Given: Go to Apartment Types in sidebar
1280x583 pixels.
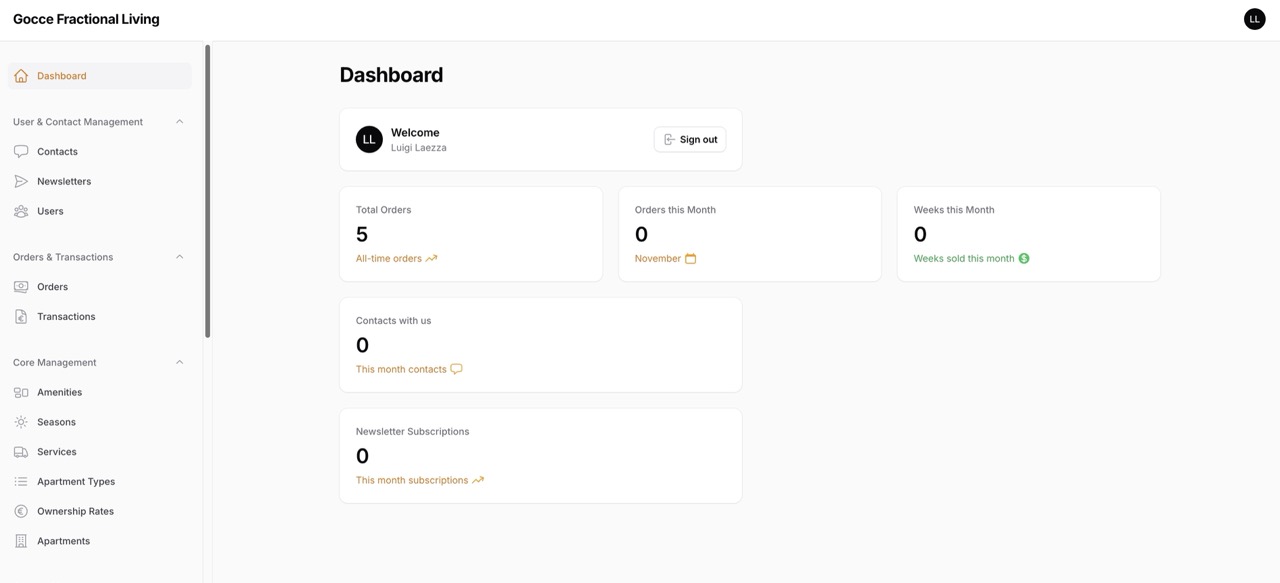Looking at the screenshot, I should point(76,482).
